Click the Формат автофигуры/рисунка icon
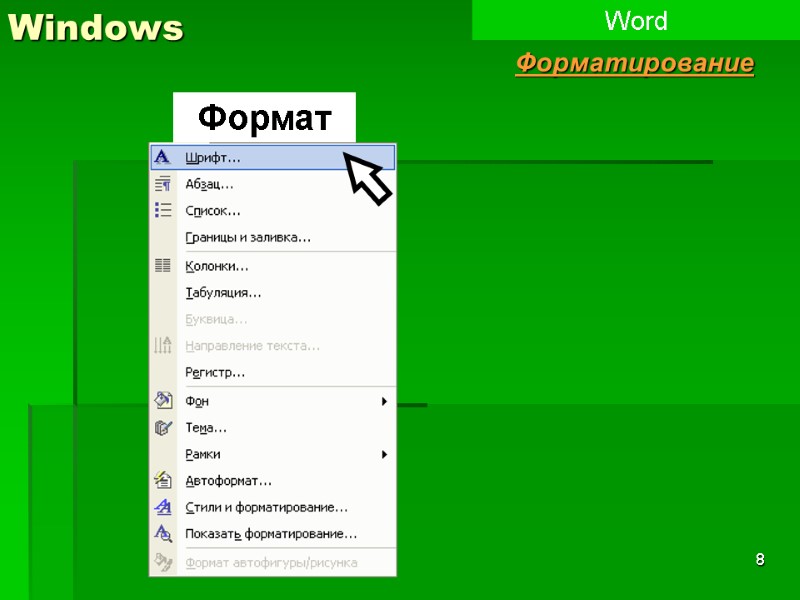This screenshot has height=600, width=800. (163, 562)
